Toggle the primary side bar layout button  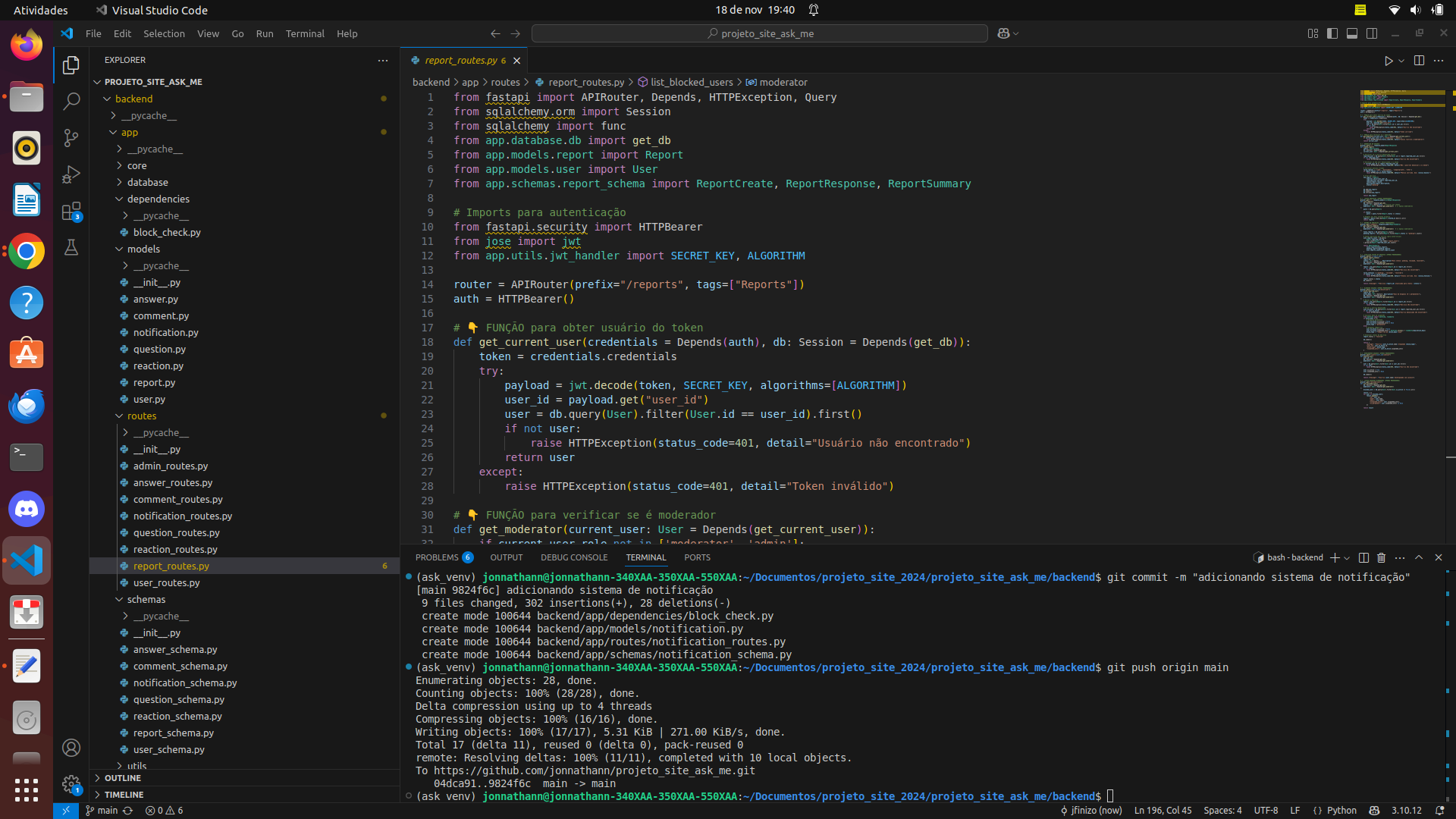[x=1332, y=33]
